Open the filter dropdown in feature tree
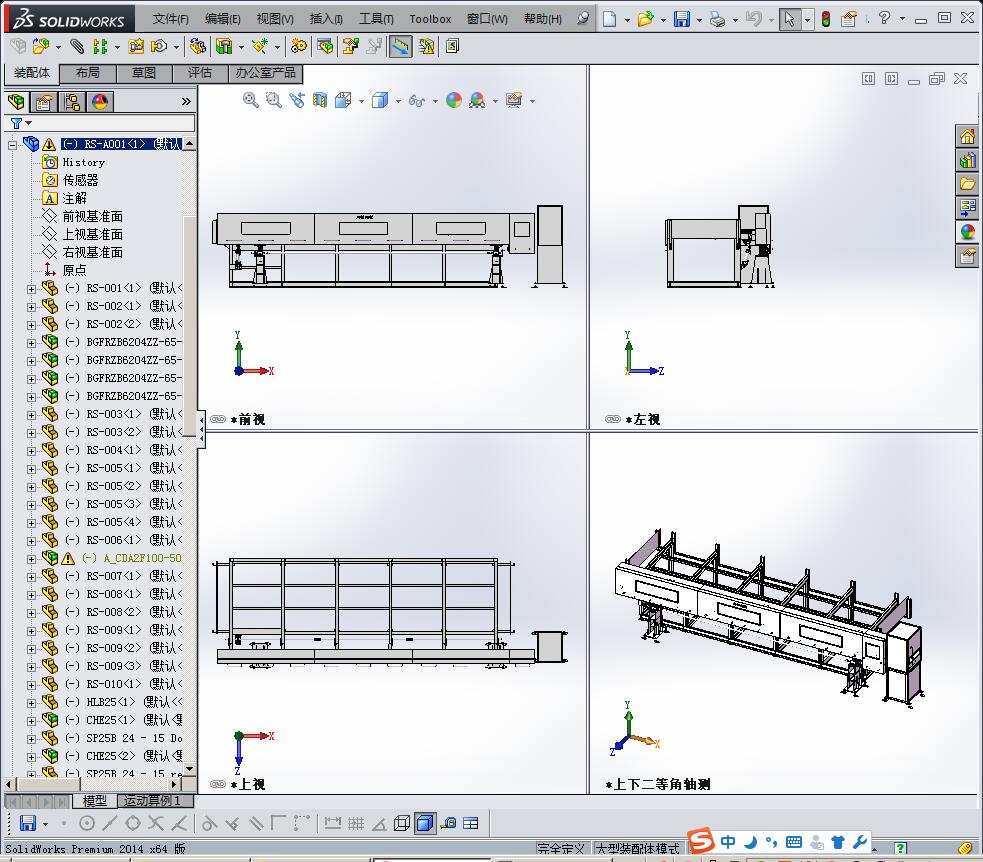Image resolution: width=983 pixels, height=862 pixels. point(28,123)
